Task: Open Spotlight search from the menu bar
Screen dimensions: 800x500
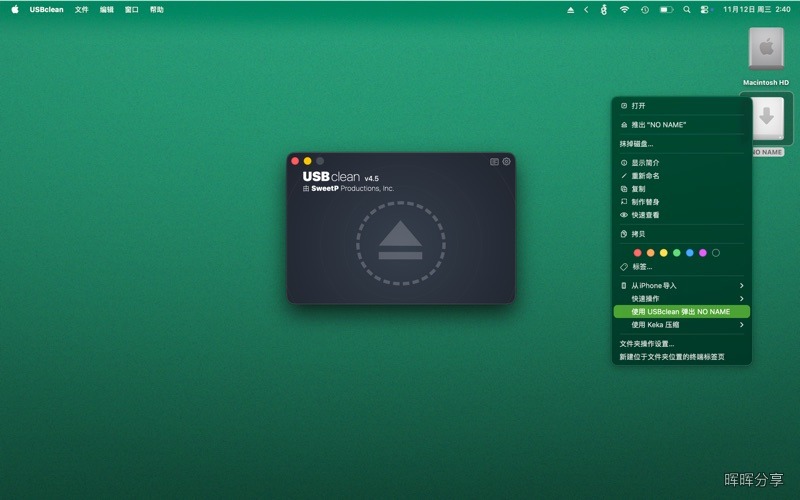Action: coord(687,10)
